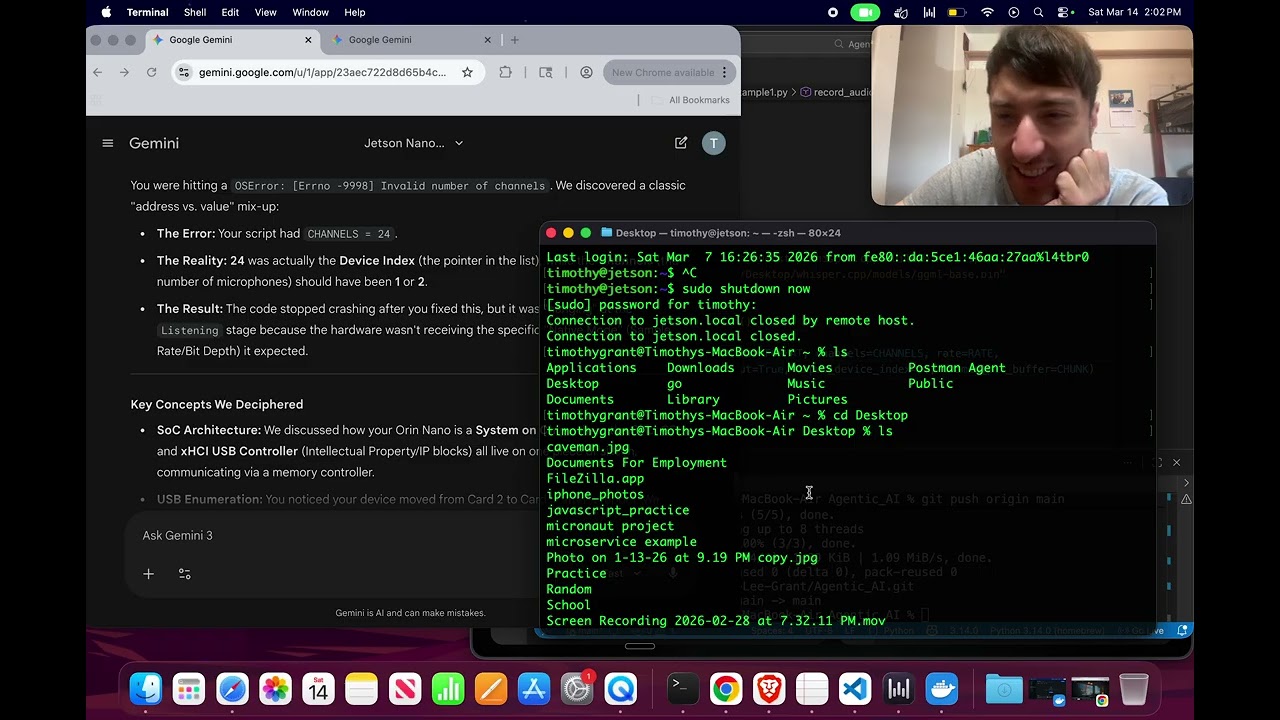Click 'Screen Recording 2026-02-28' line in terminal
Viewport: 1280px width, 720px height.
[x=716, y=621]
